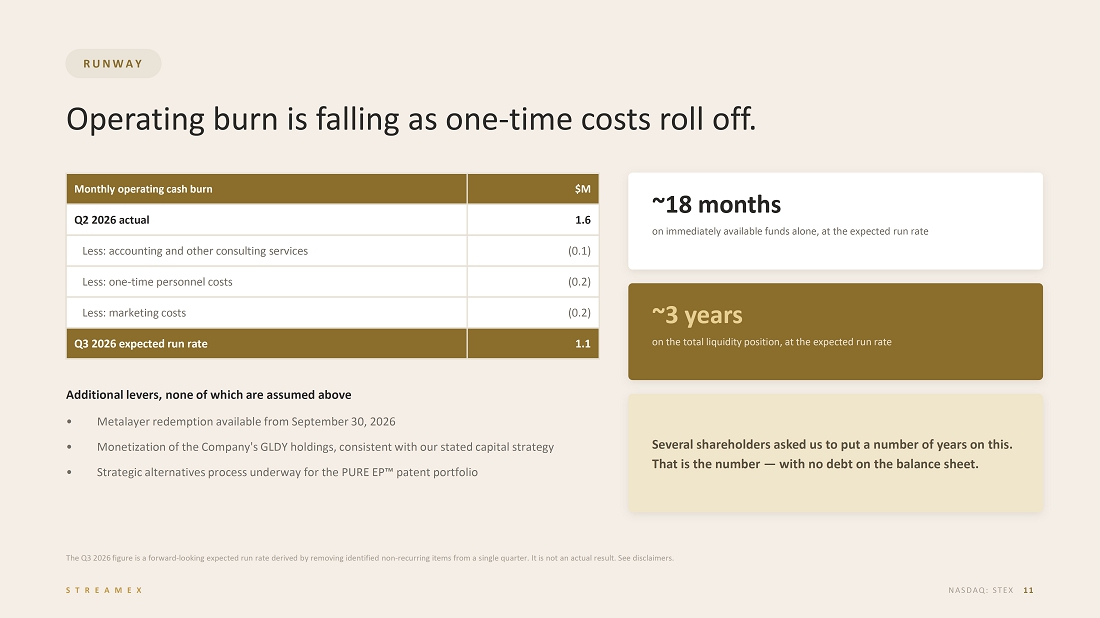Select the Additional levers heading

click(208, 395)
